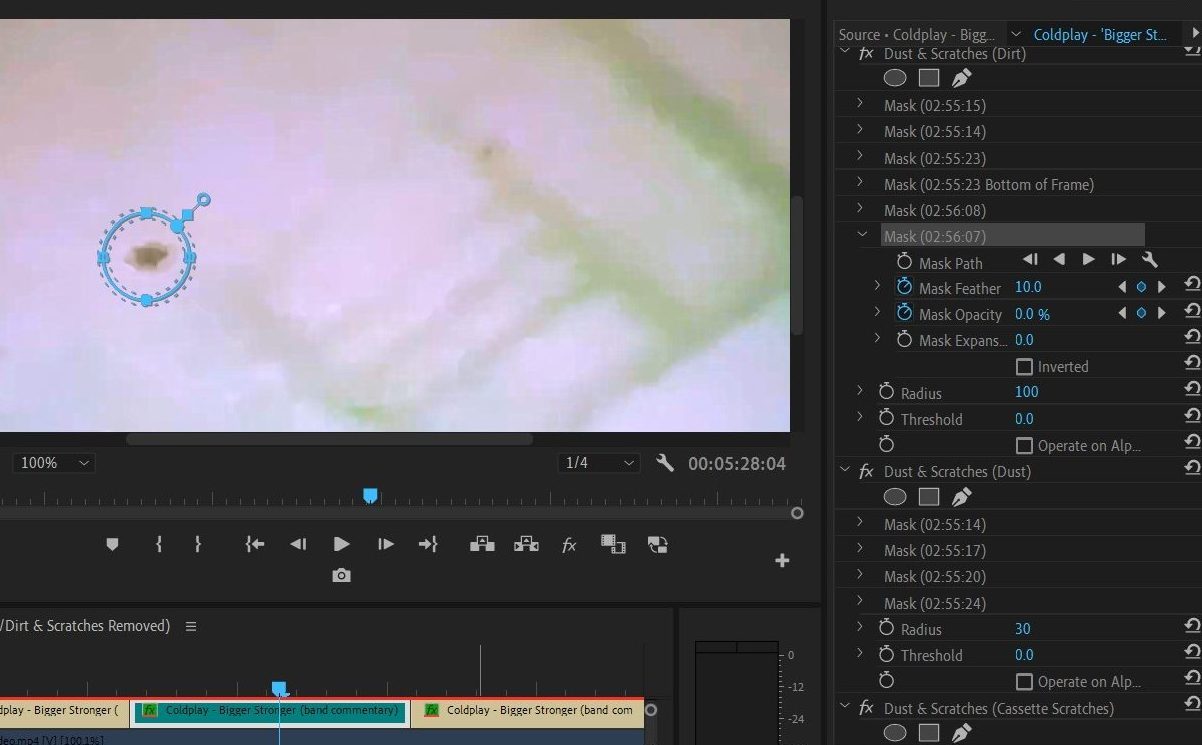
Task: Add or remove Mask Opacity keyframe
Action: coord(1141,313)
